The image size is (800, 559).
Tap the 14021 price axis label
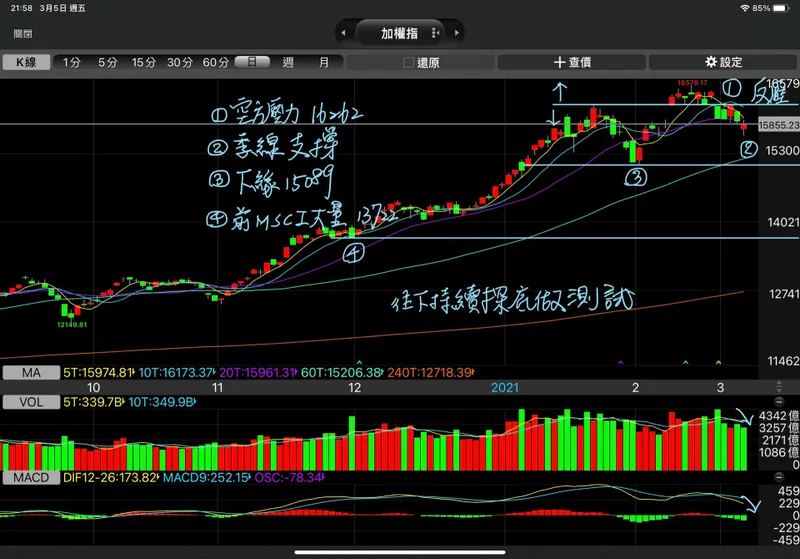click(783, 222)
